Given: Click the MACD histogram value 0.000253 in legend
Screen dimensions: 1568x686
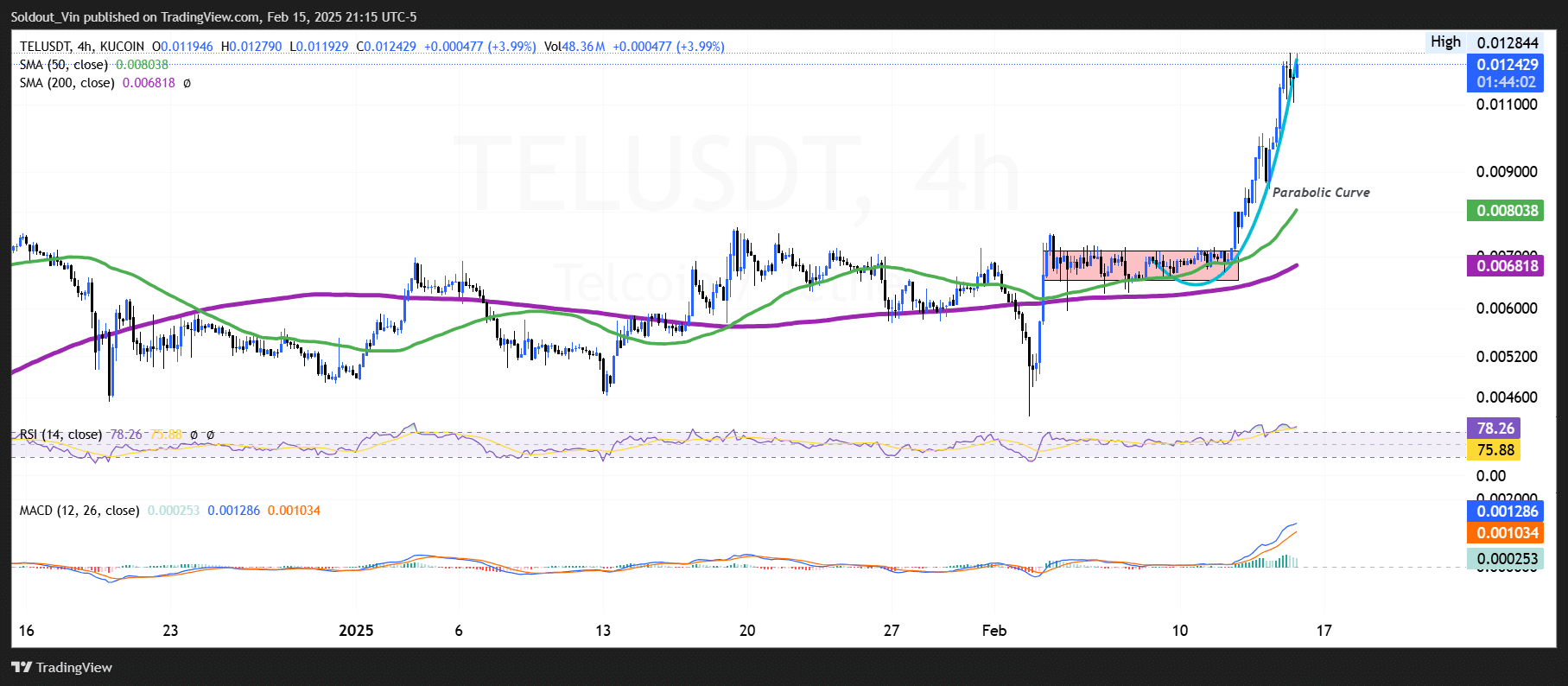Looking at the screenshot, I should (174, 511).
